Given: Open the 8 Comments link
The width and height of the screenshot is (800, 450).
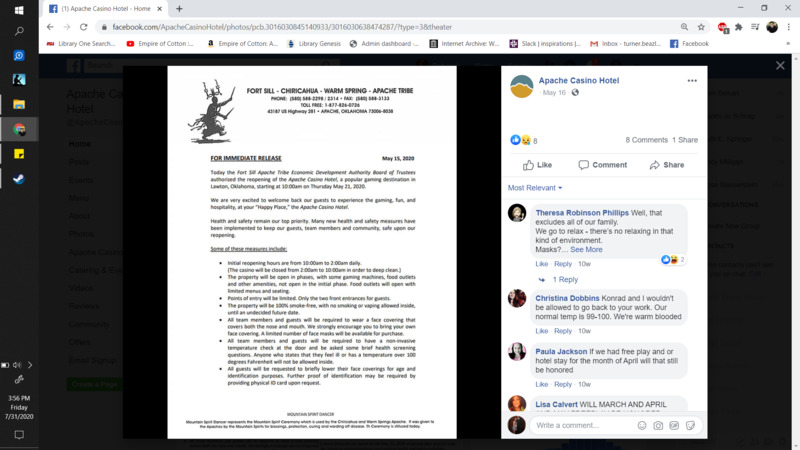Looking at the screenshot, I should (646, 140).
